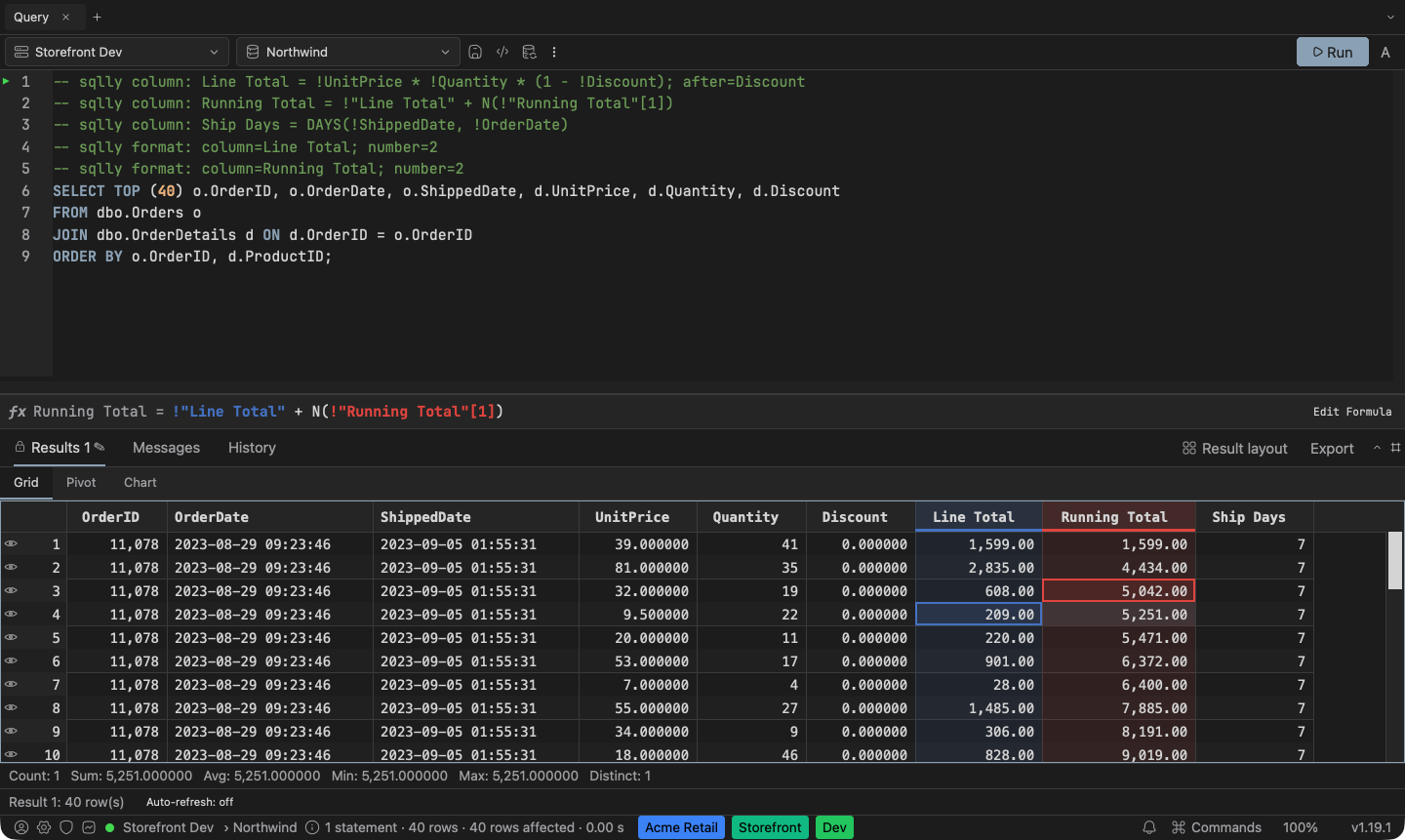This screenshot has height=840, width=1405.
Task: Click the fx formula icon
Action: [17, 412]
